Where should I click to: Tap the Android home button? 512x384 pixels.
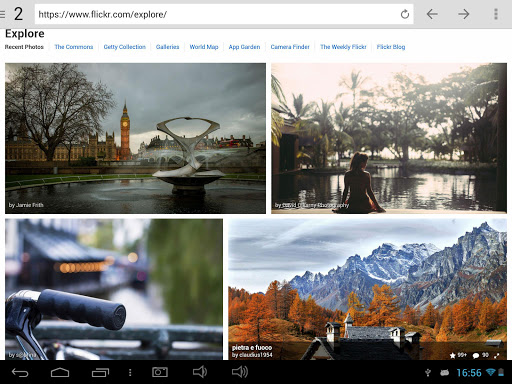click(x=60, y=372)
